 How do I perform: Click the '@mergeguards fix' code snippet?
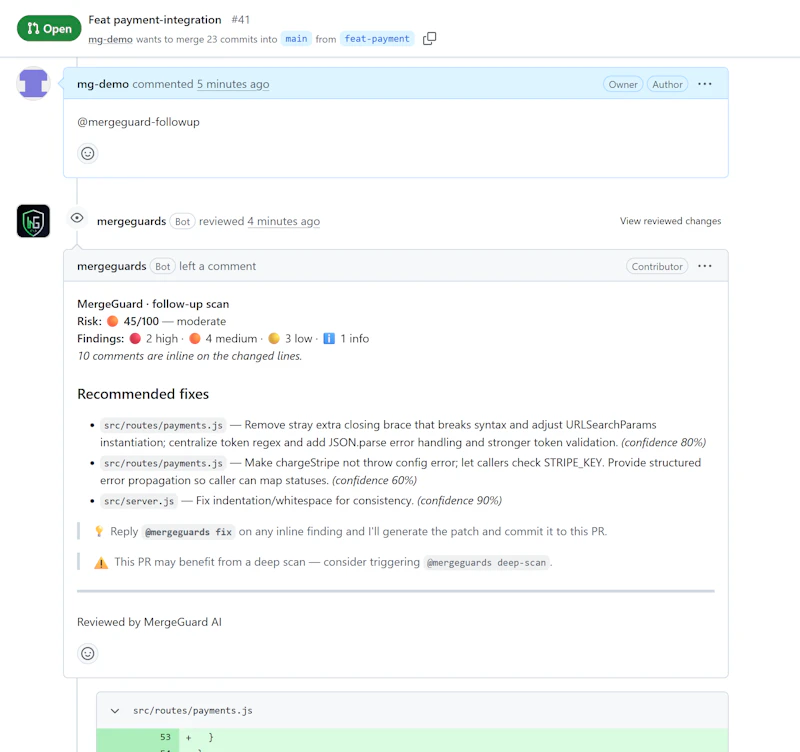click(188, 532)
